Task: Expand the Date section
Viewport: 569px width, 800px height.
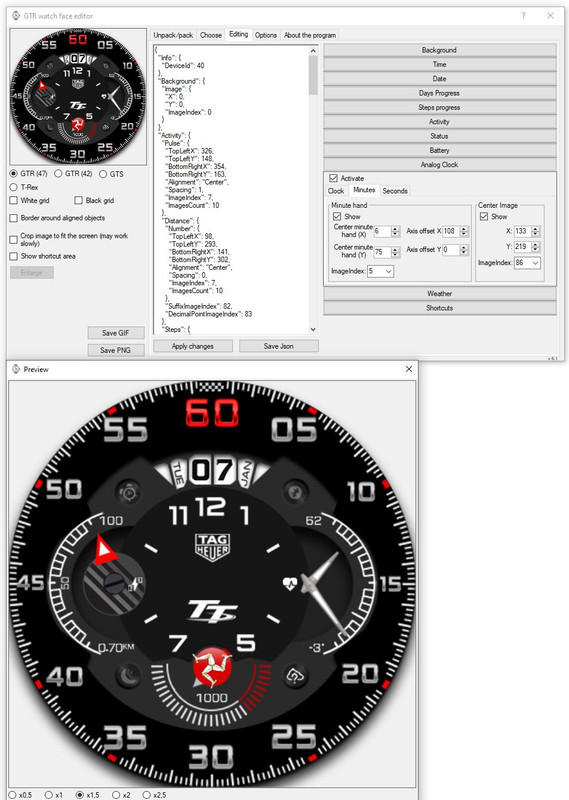Action: pos(439,79)
